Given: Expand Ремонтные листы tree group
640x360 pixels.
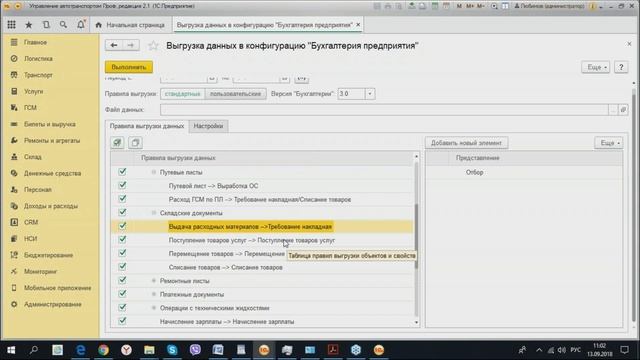Looking at the screenshot, I should point(154,281).
